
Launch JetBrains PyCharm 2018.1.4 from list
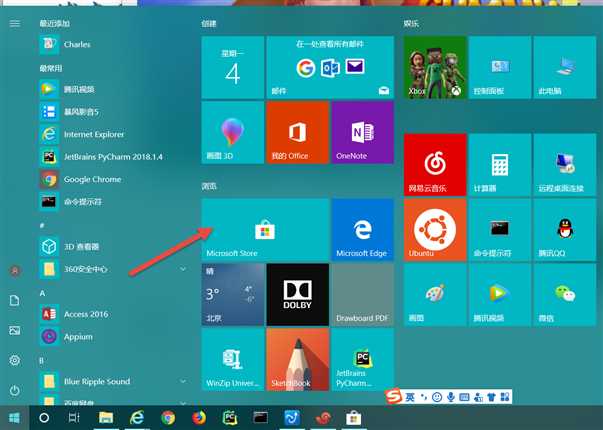[x=113, y=157]
